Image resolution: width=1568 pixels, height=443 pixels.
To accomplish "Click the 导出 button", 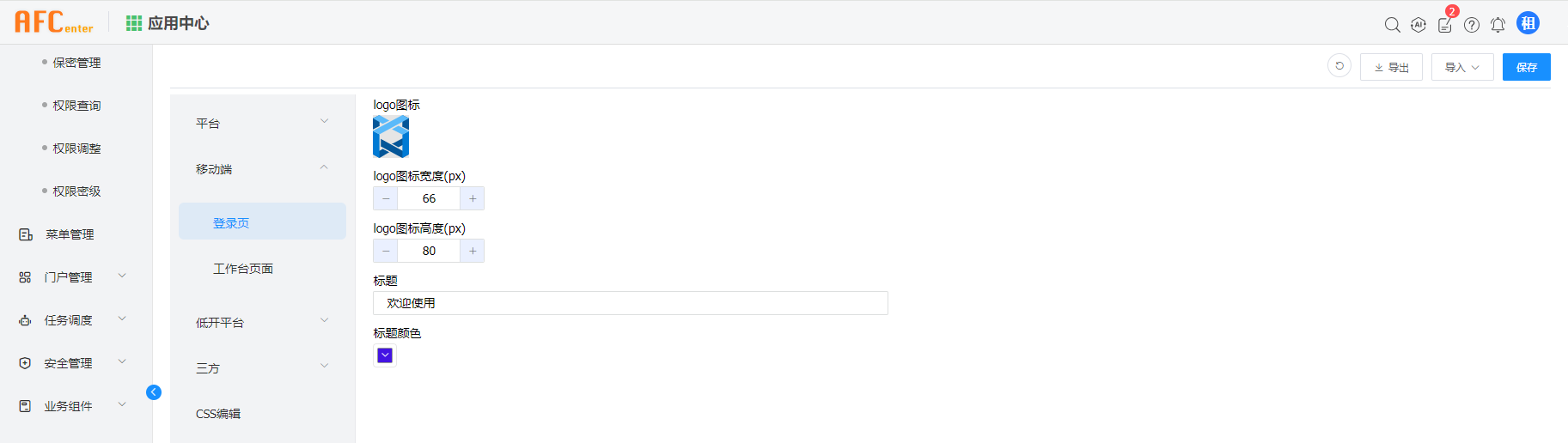I will coord(1391,67).
